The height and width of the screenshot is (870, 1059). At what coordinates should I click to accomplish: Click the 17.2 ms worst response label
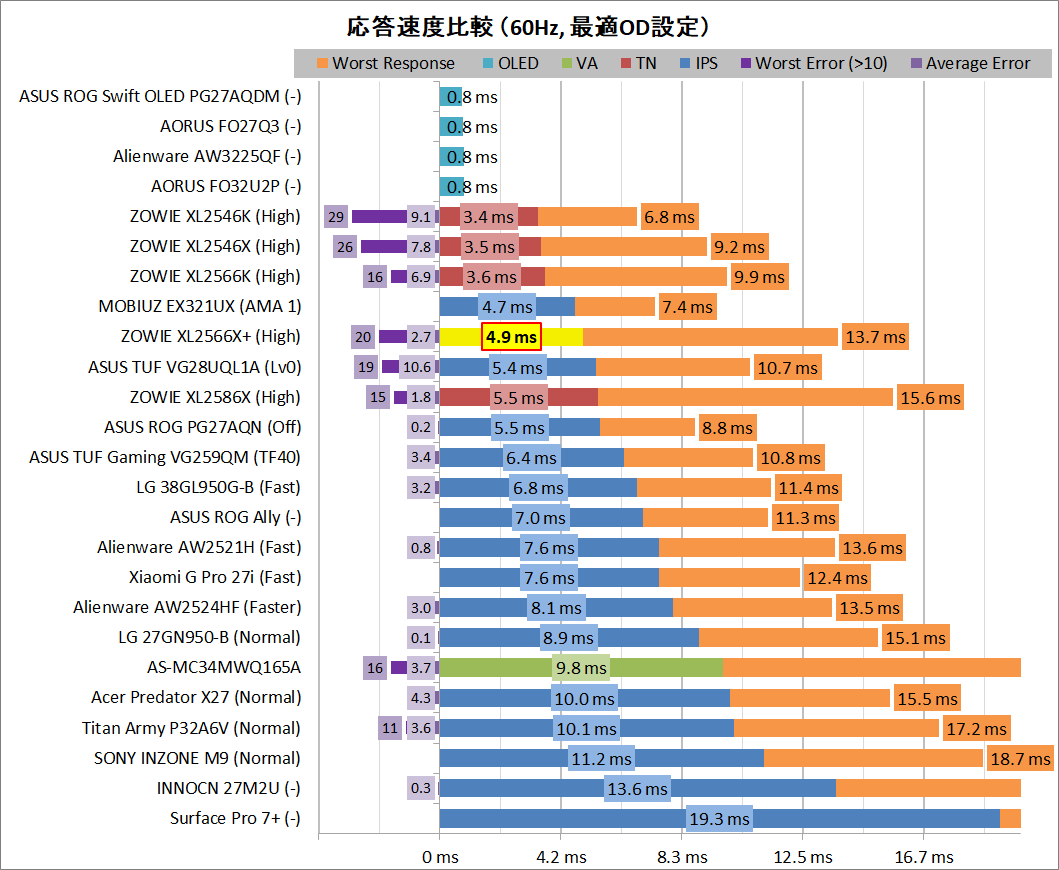(x=977, y=729)
